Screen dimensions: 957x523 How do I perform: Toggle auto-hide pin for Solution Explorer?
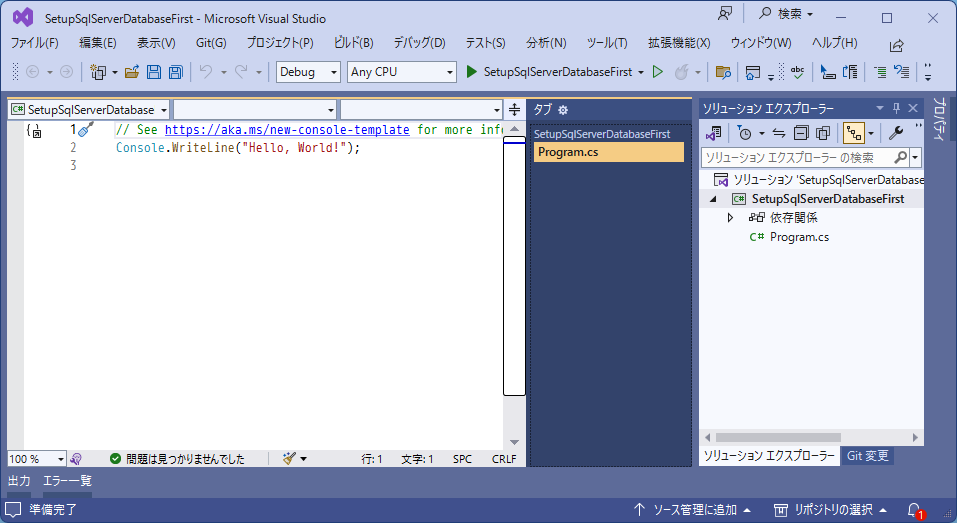click(x=896, y=108)
